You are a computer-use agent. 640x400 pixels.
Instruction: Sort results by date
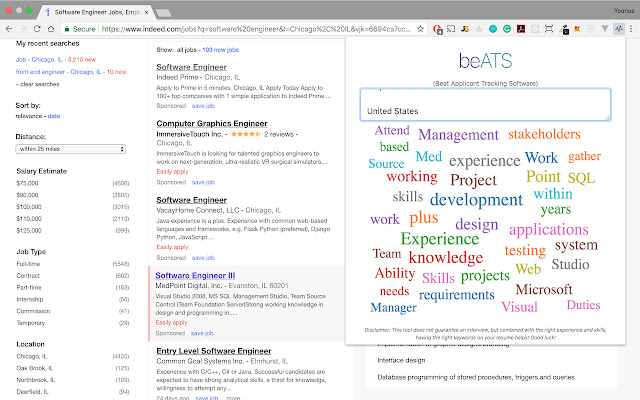point(54,116)
